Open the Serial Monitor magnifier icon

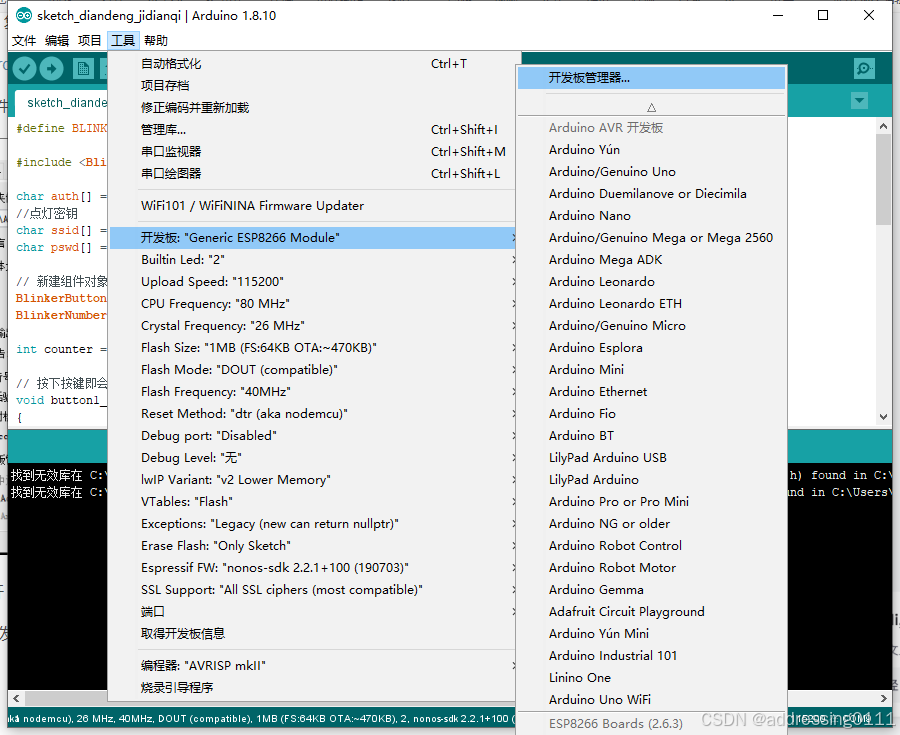pyautogui.click(x=864, y=69)
